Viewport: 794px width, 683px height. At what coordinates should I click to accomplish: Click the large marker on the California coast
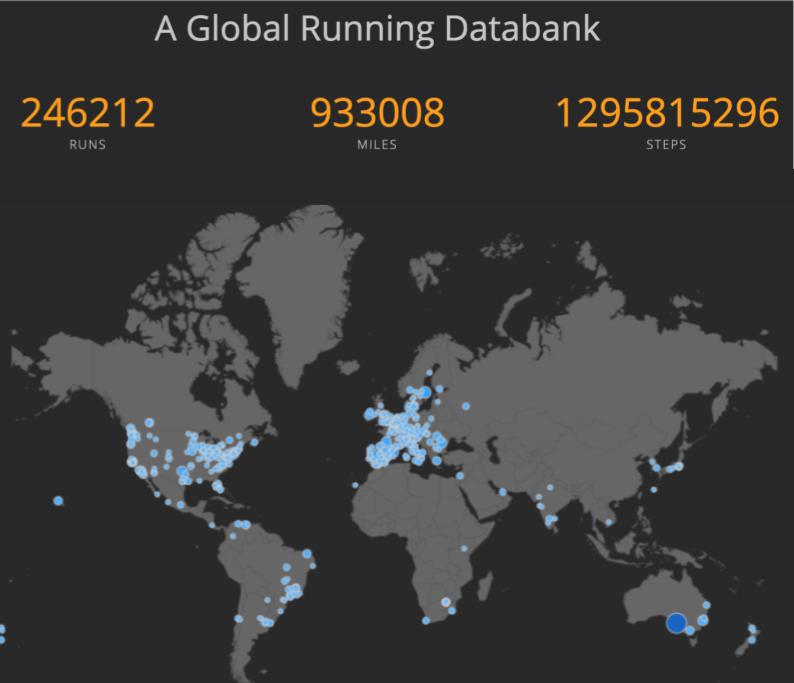pos(133,461)
